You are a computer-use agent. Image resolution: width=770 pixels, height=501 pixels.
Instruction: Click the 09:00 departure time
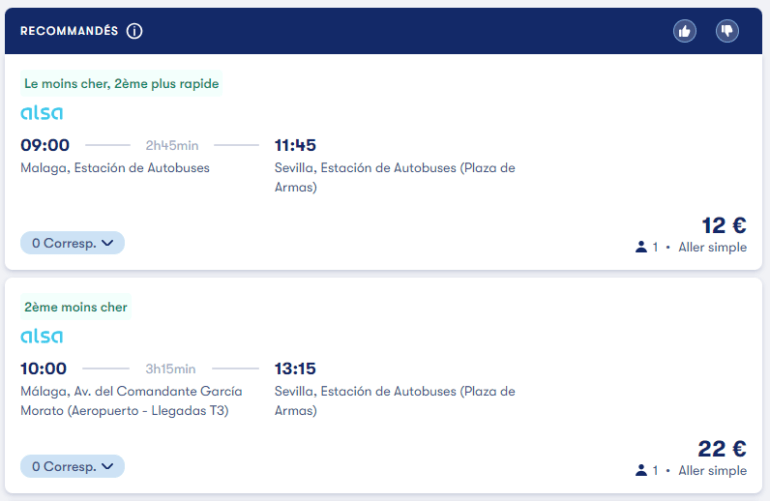click(45, 145)
